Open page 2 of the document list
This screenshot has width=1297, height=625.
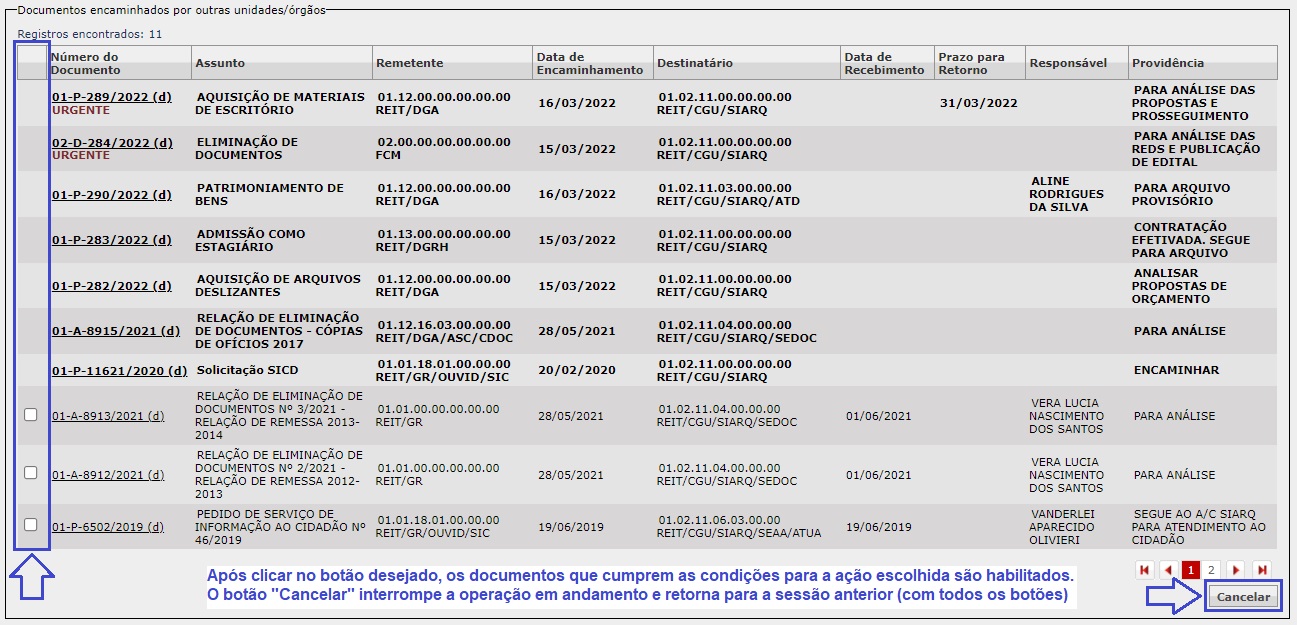click(x=1211, y=570)
